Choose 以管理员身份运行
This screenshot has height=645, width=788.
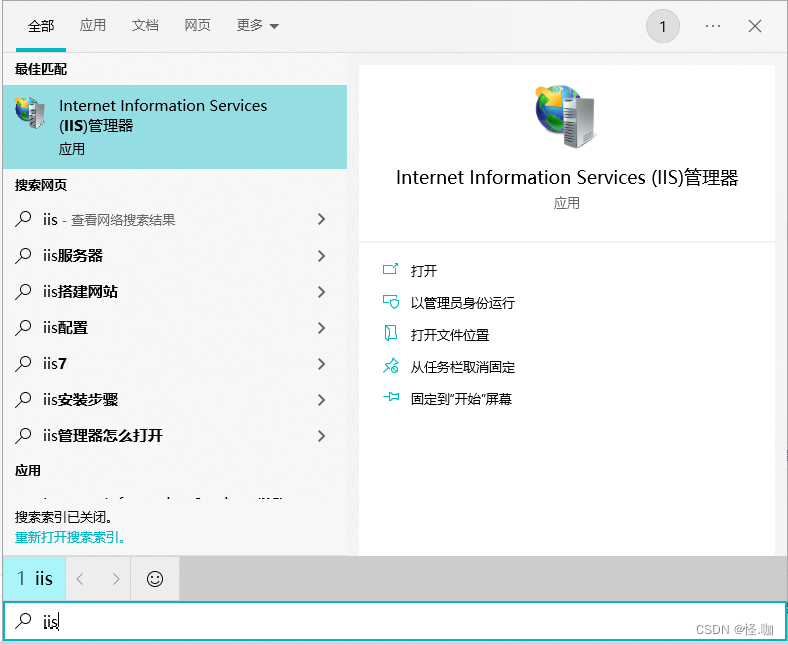click(x=462, y=303)
